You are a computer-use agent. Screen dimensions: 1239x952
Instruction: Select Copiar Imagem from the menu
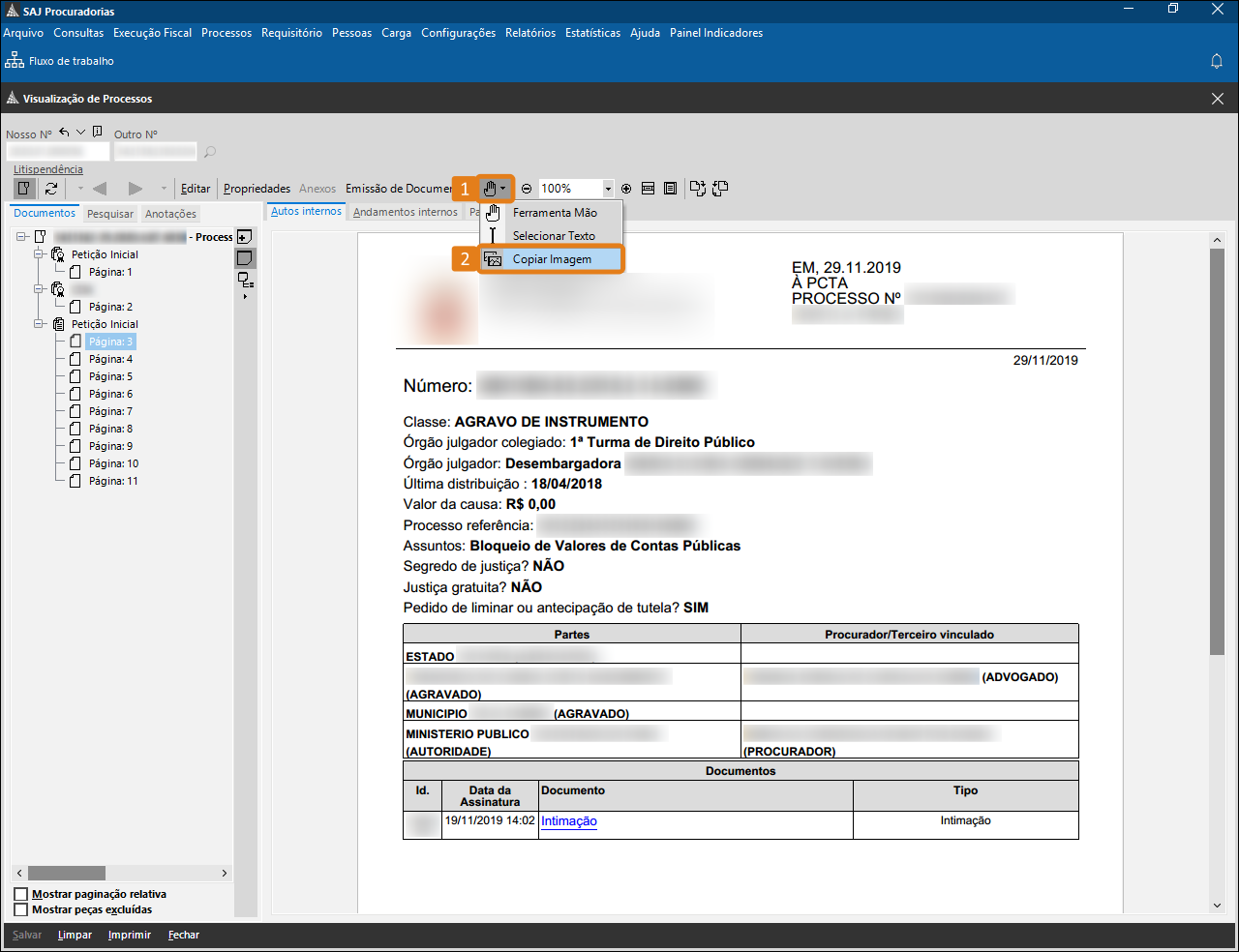click(552, 259)
